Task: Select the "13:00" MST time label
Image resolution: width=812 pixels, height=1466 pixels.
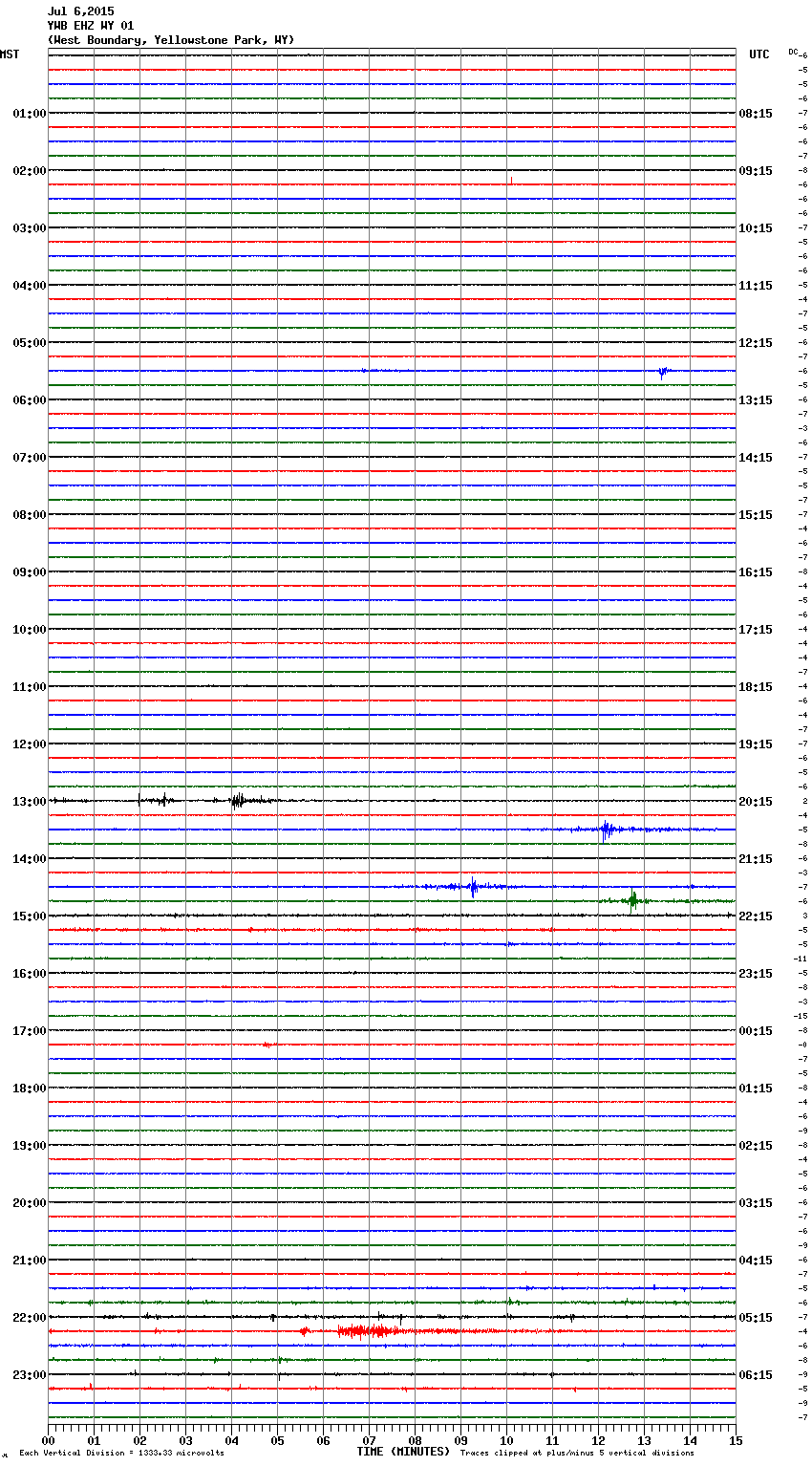Action: (30, 802)
